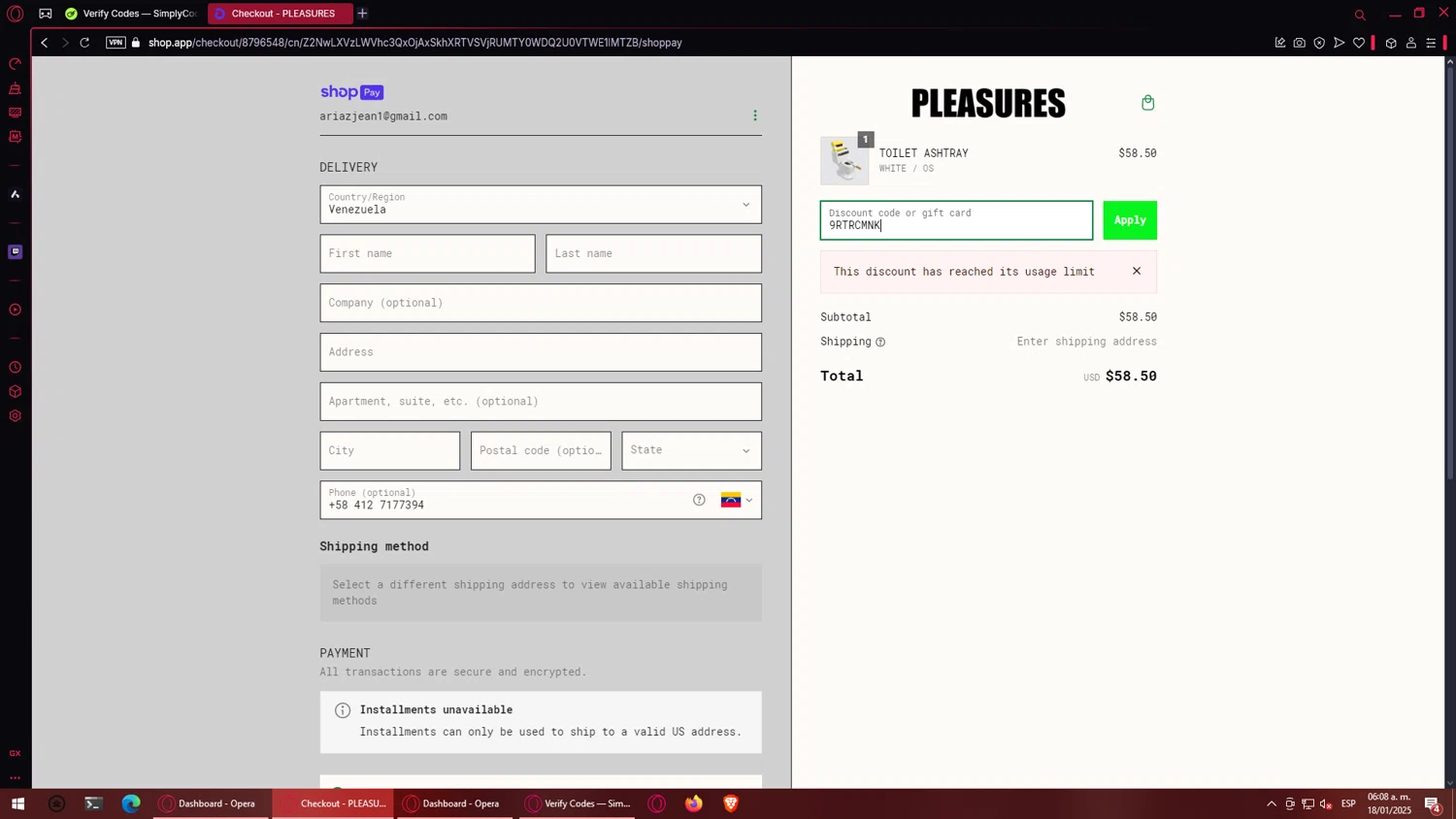Open a new tab with plus button
1456x819 pixels.
click(362, 14)
